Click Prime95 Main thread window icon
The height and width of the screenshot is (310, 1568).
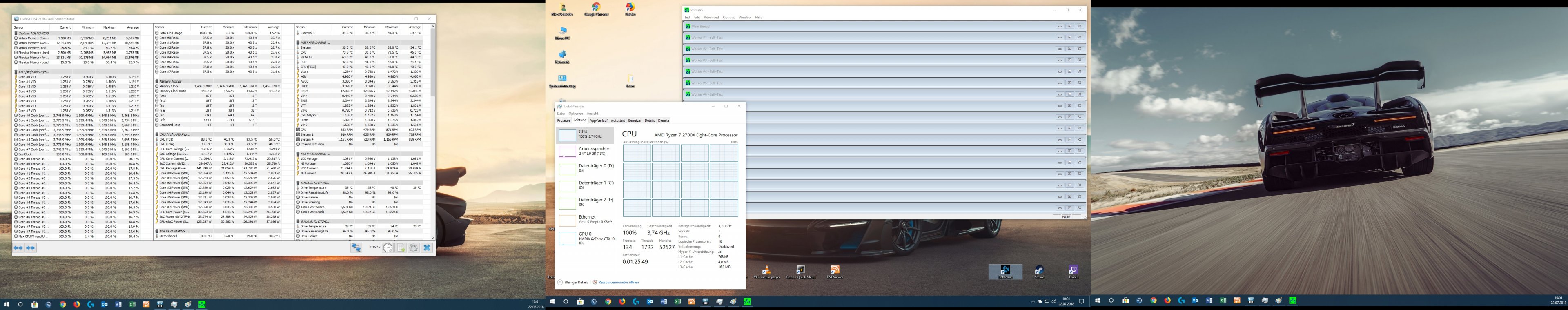coord(688,26)
